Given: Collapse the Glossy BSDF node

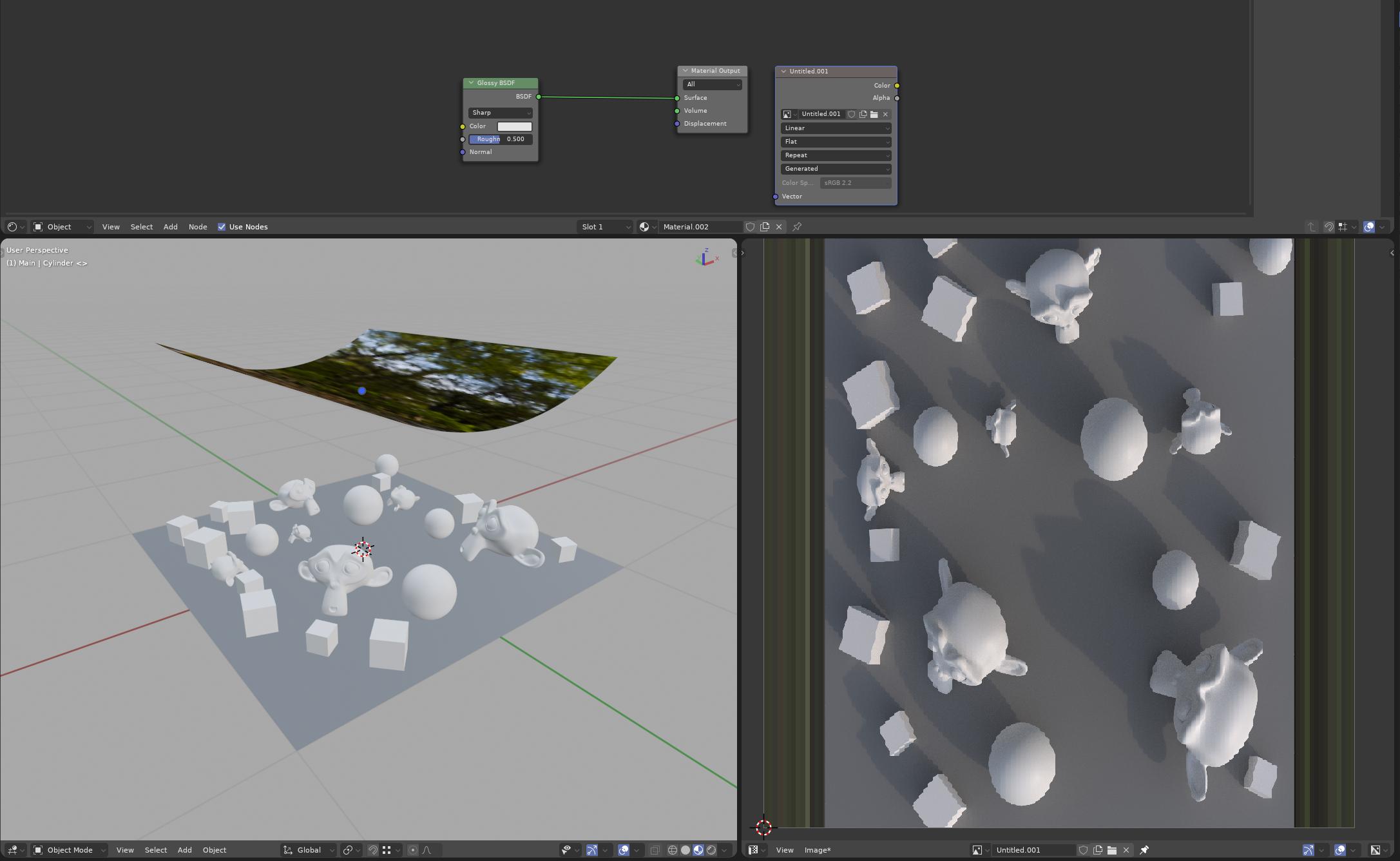Looking at the screenshot, I should [x=471, y=83].
